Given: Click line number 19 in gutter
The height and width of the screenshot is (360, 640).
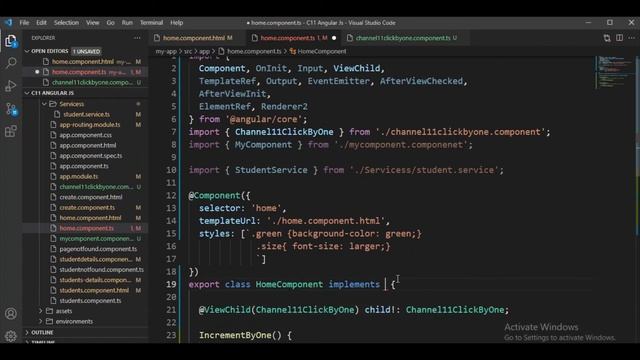Looking at the screenshot, I should pyautogui.click(x=171, y=284).
